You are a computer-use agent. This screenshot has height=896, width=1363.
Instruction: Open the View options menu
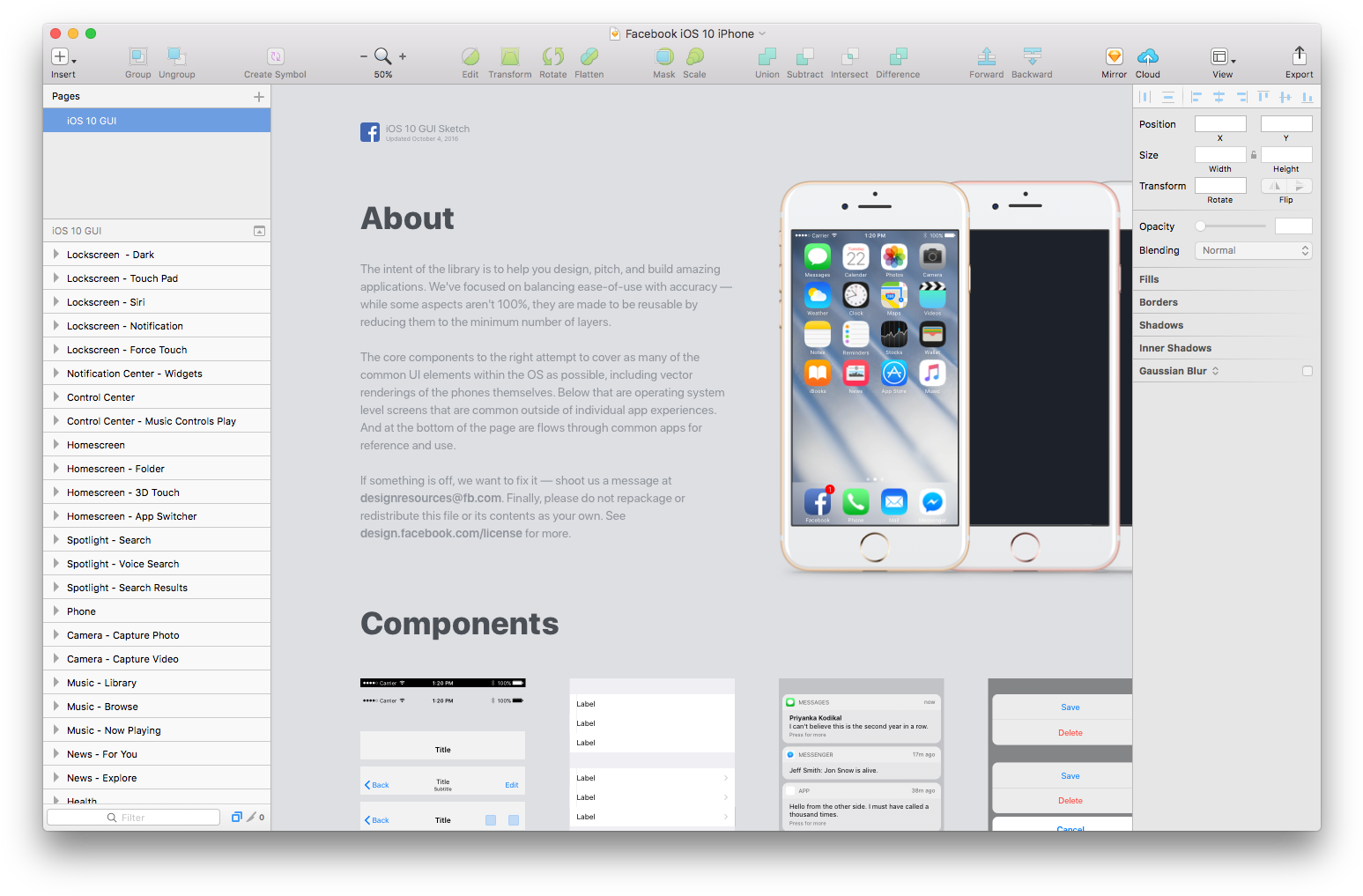pyautogui.click(x=1222, y=56)
